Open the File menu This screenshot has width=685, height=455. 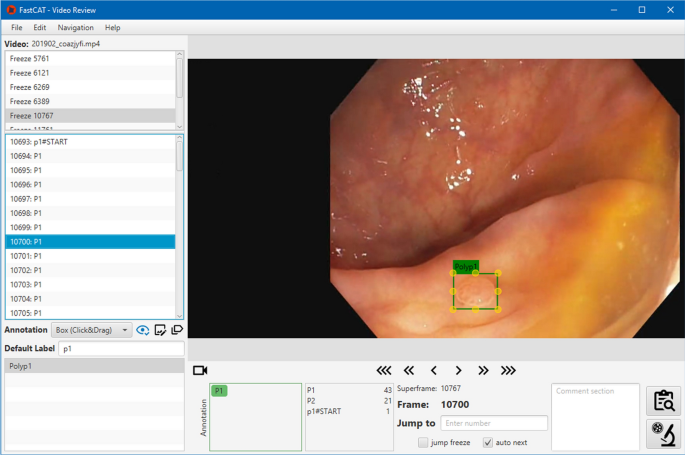pos(17,28)
